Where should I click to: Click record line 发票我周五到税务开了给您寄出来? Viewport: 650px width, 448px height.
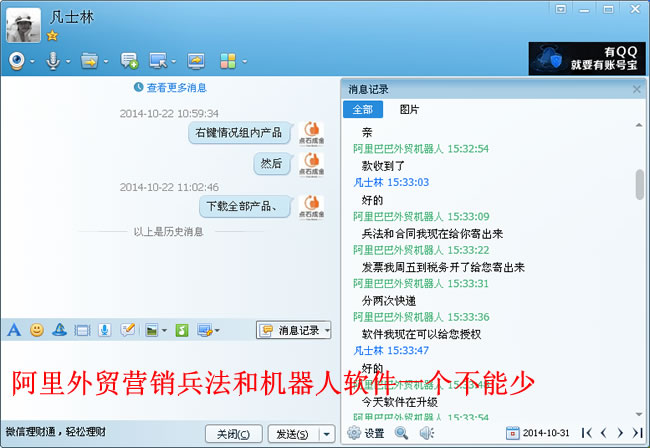pos(443,267)
